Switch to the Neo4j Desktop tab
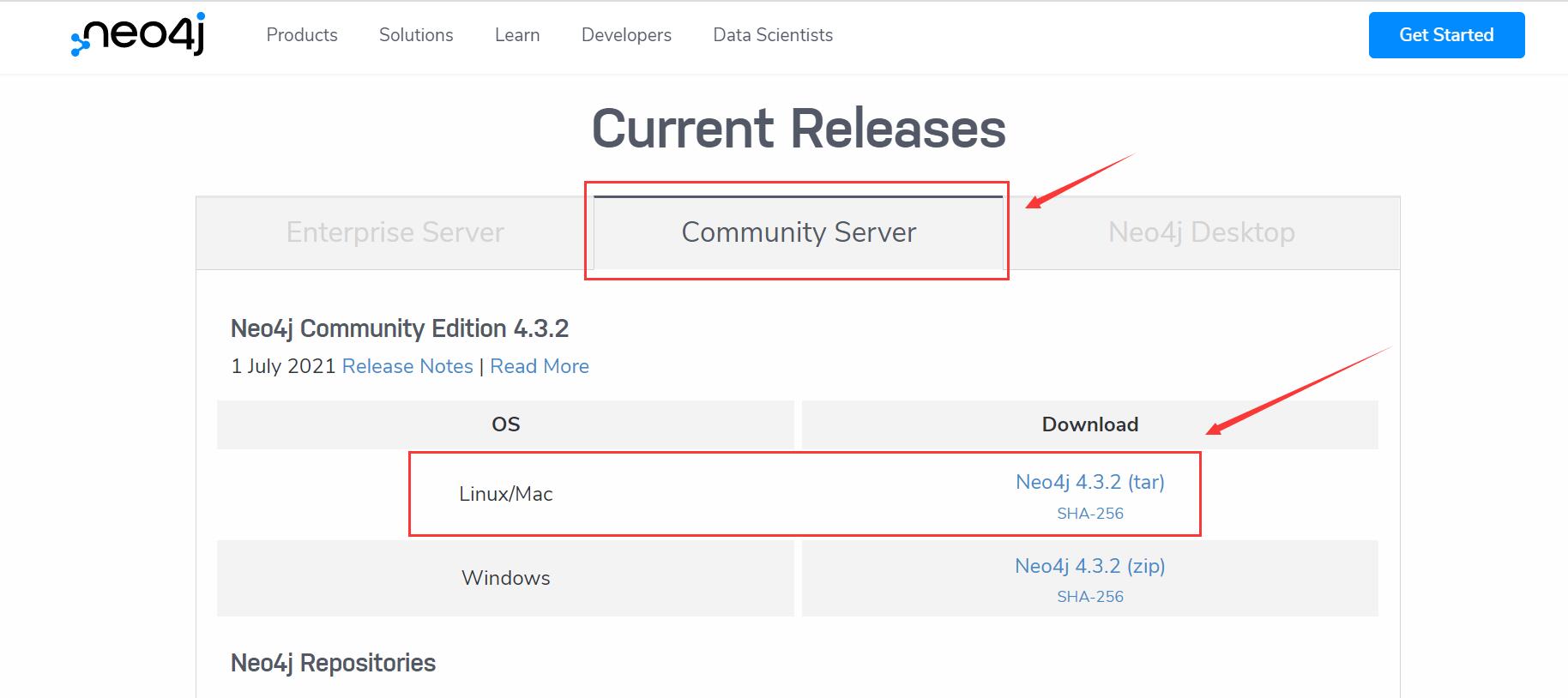Screen dimensions: 1568x698 click(1202, 232)
